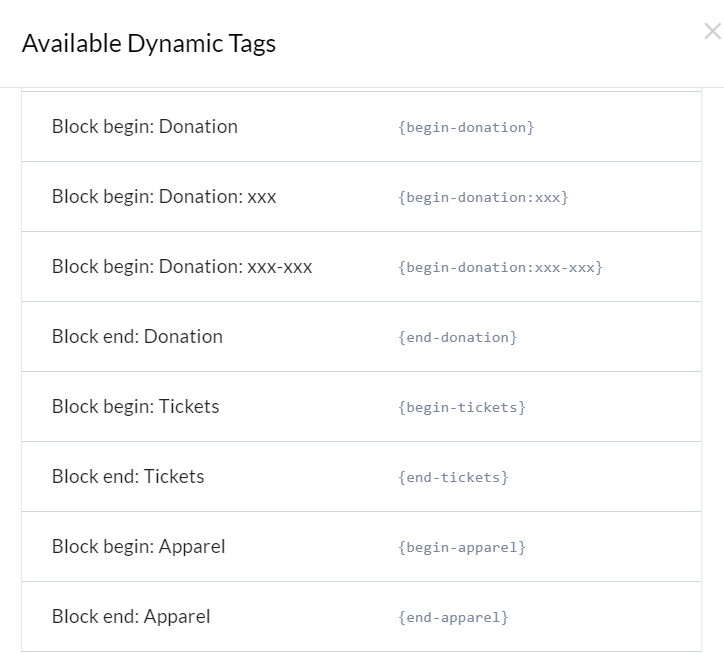This screenshot has height=653, width=724.
Task: Select the Block end: Tickets label
Action: tap(128, 477)
